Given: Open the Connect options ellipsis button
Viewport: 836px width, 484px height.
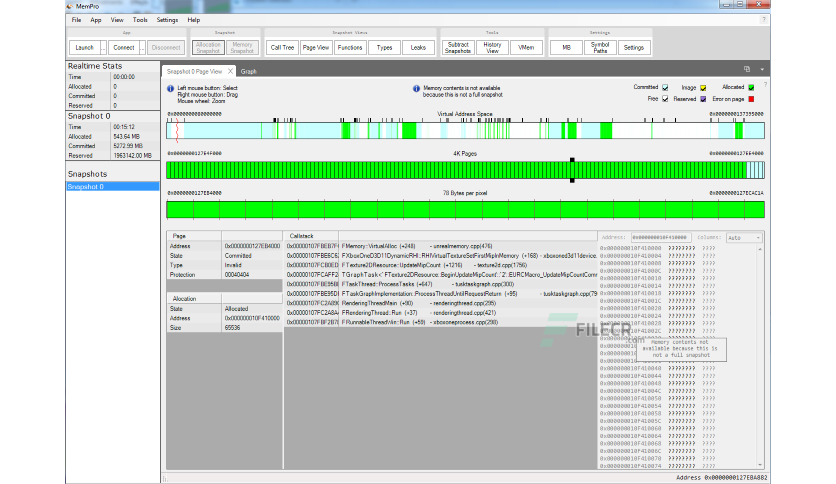Looking at the screenshot, I should pyautogui.click(x=142, y=47).
